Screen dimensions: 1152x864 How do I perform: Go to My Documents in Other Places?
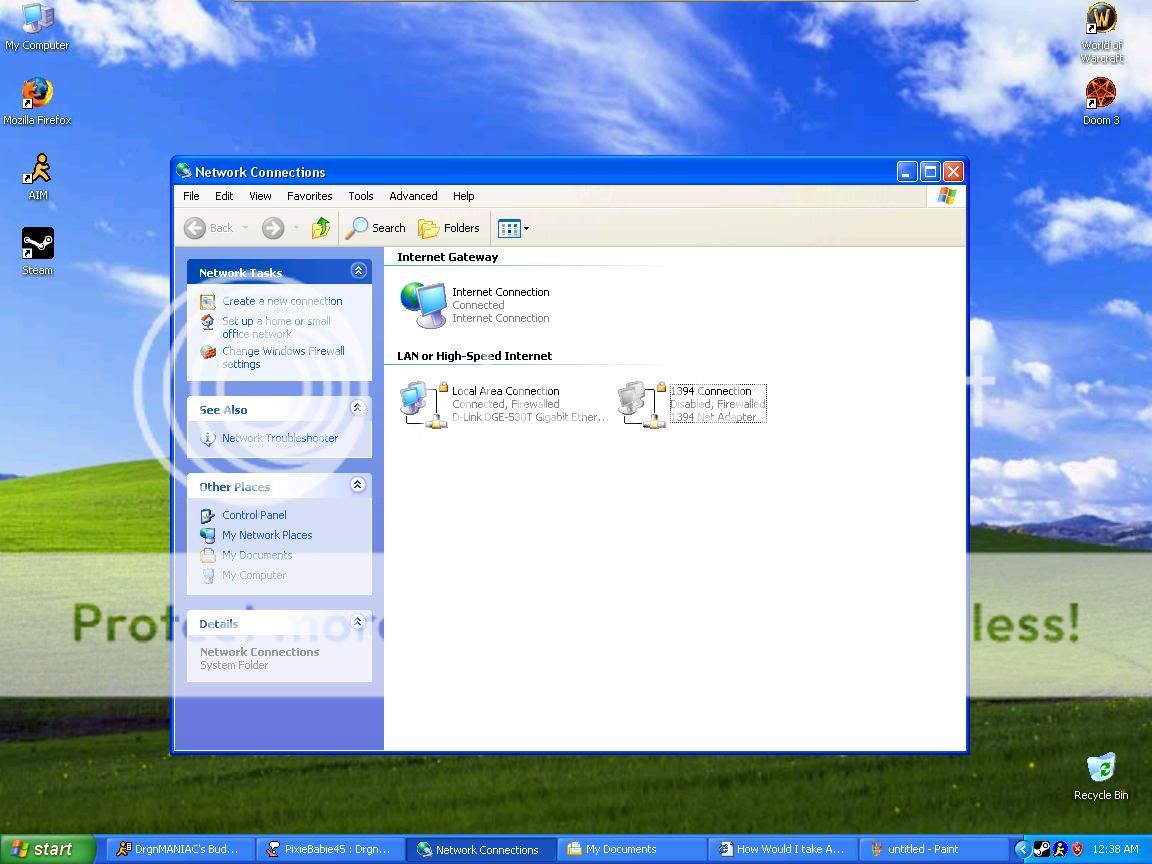pos(257,555)
